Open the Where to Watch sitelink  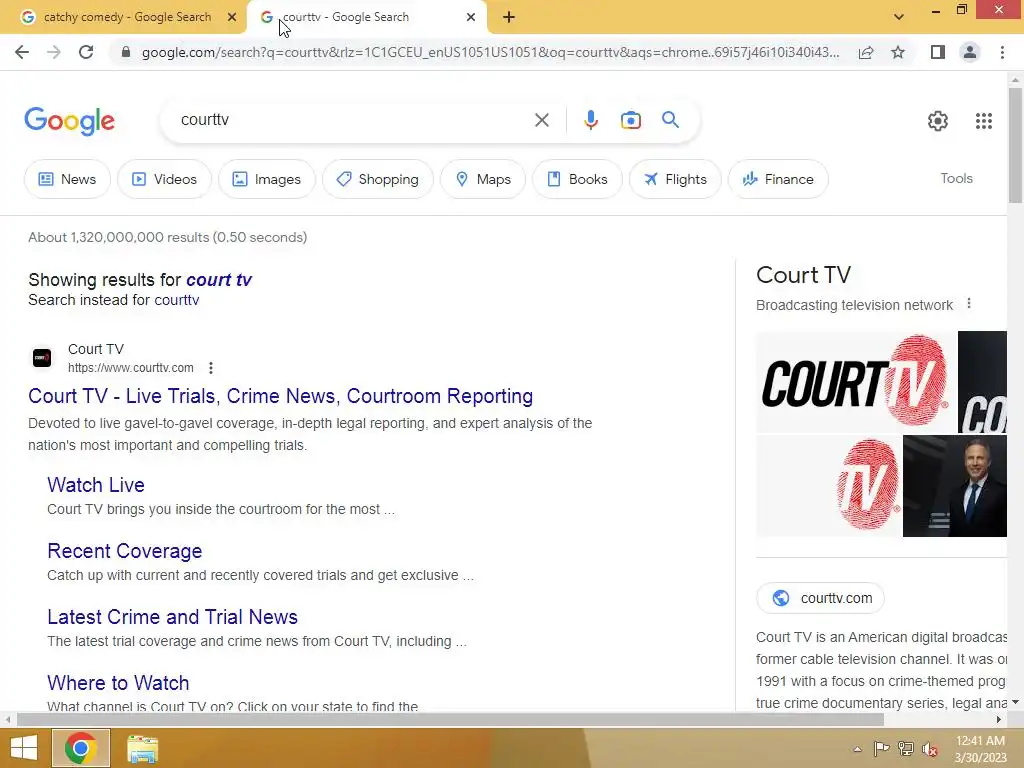[x=118, y=682]
